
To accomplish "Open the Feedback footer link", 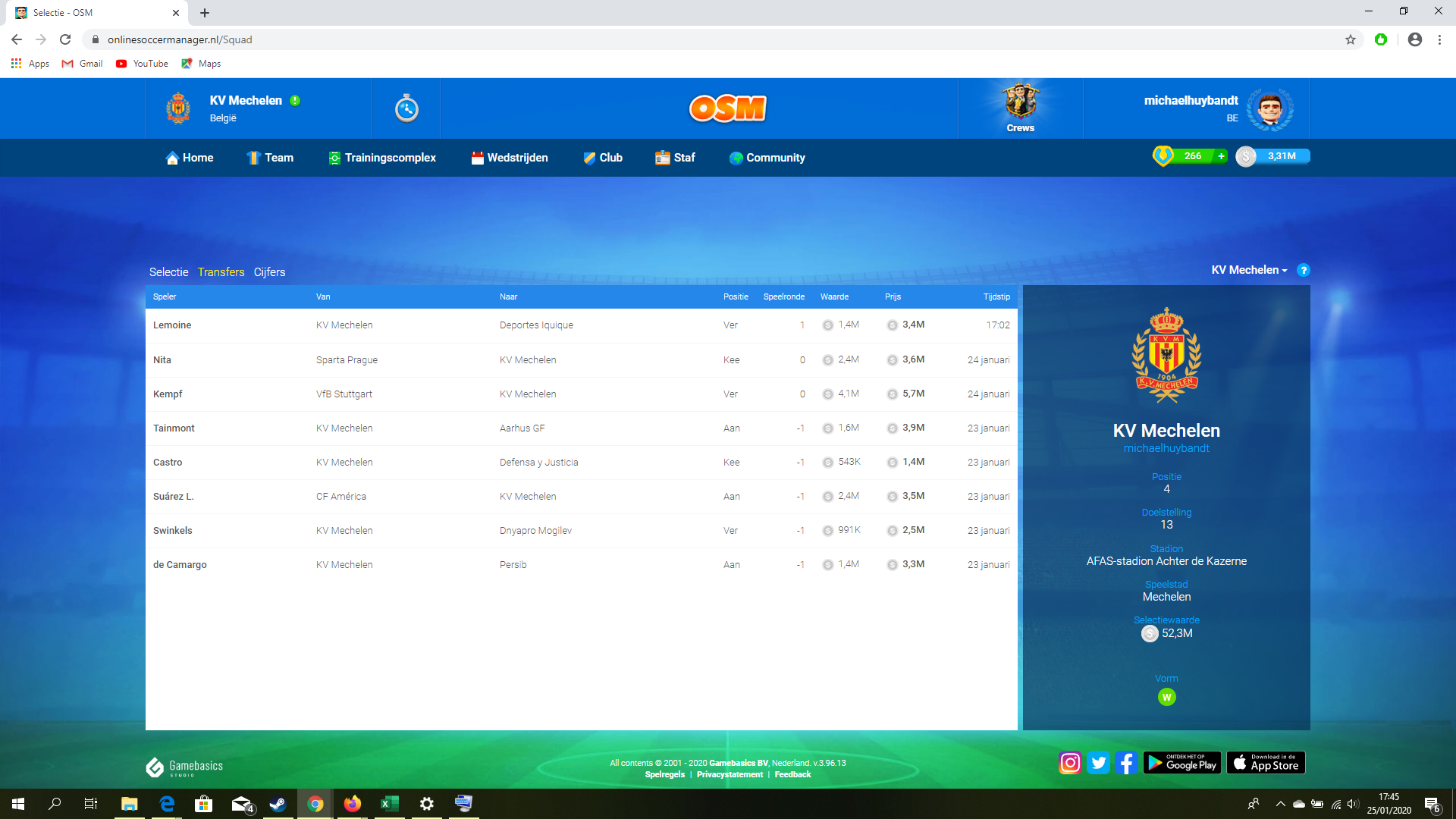I will [792, 774].
